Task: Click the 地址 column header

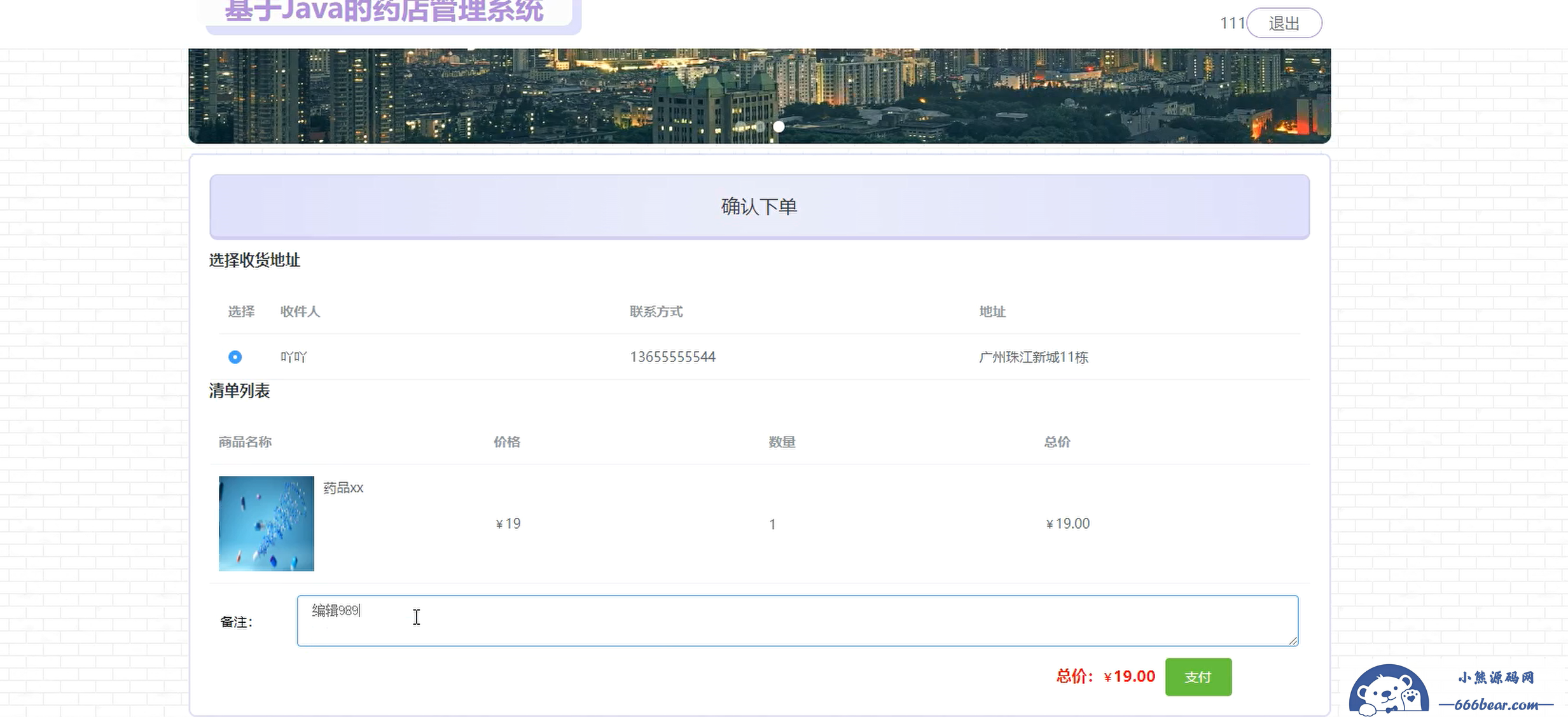Action: tap(992, 312)
